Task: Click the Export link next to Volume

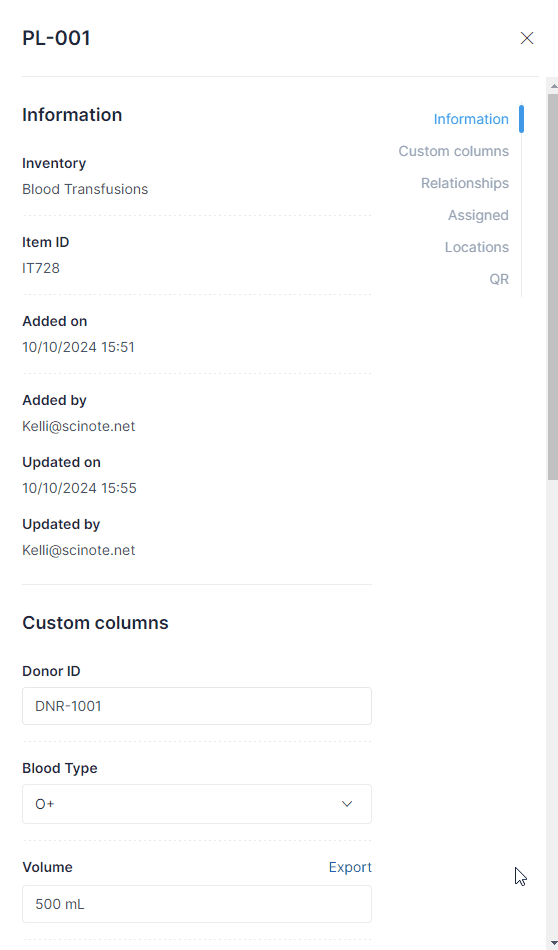Action: [x=350, y=868]
